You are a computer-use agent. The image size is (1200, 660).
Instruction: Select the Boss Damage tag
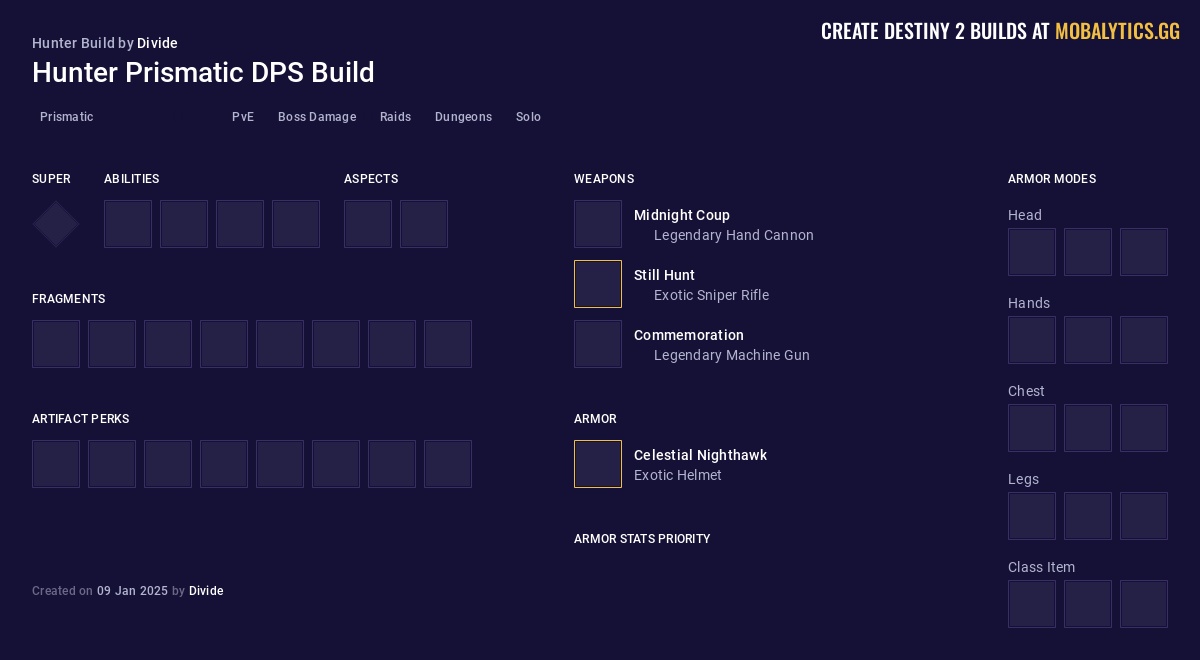click(x=317, y=117)
